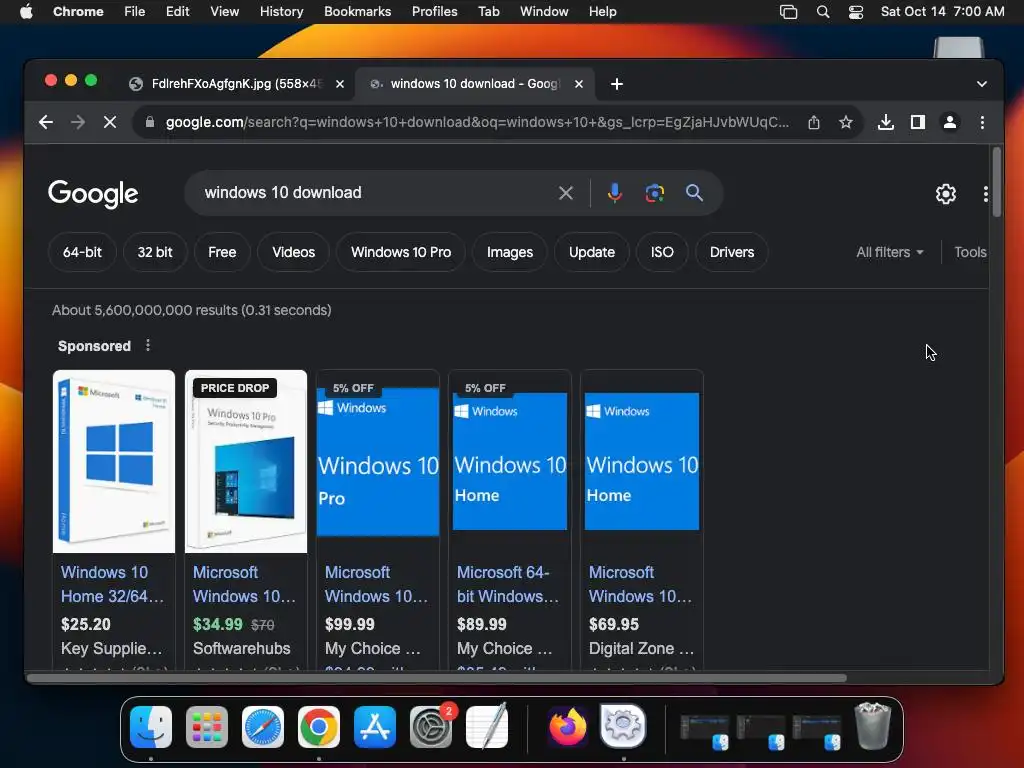1024x768 pixels.
Task: Click the PRICE DROP product thumbnail
Action: [246, 461]
